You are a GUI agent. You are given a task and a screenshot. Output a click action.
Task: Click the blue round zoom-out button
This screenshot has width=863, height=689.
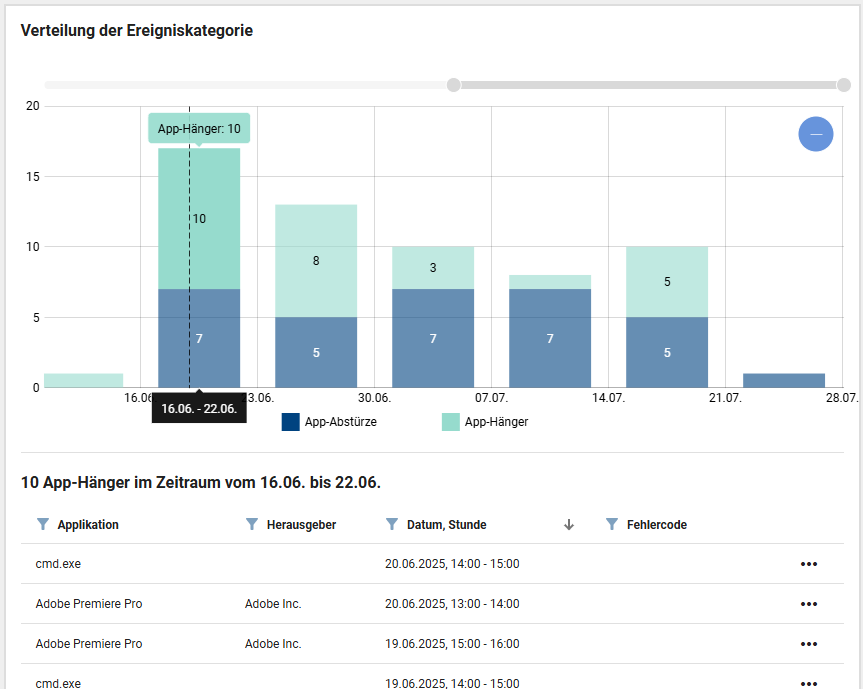[815, 134]
